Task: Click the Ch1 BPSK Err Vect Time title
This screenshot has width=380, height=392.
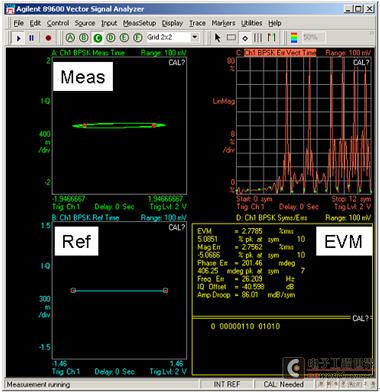Action: 280,53
